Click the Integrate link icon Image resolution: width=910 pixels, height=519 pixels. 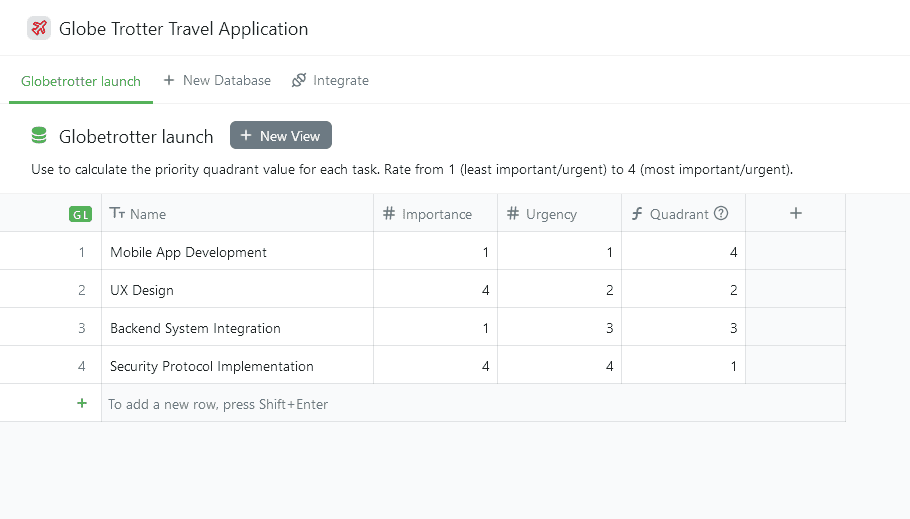click(x=299, y=80)
